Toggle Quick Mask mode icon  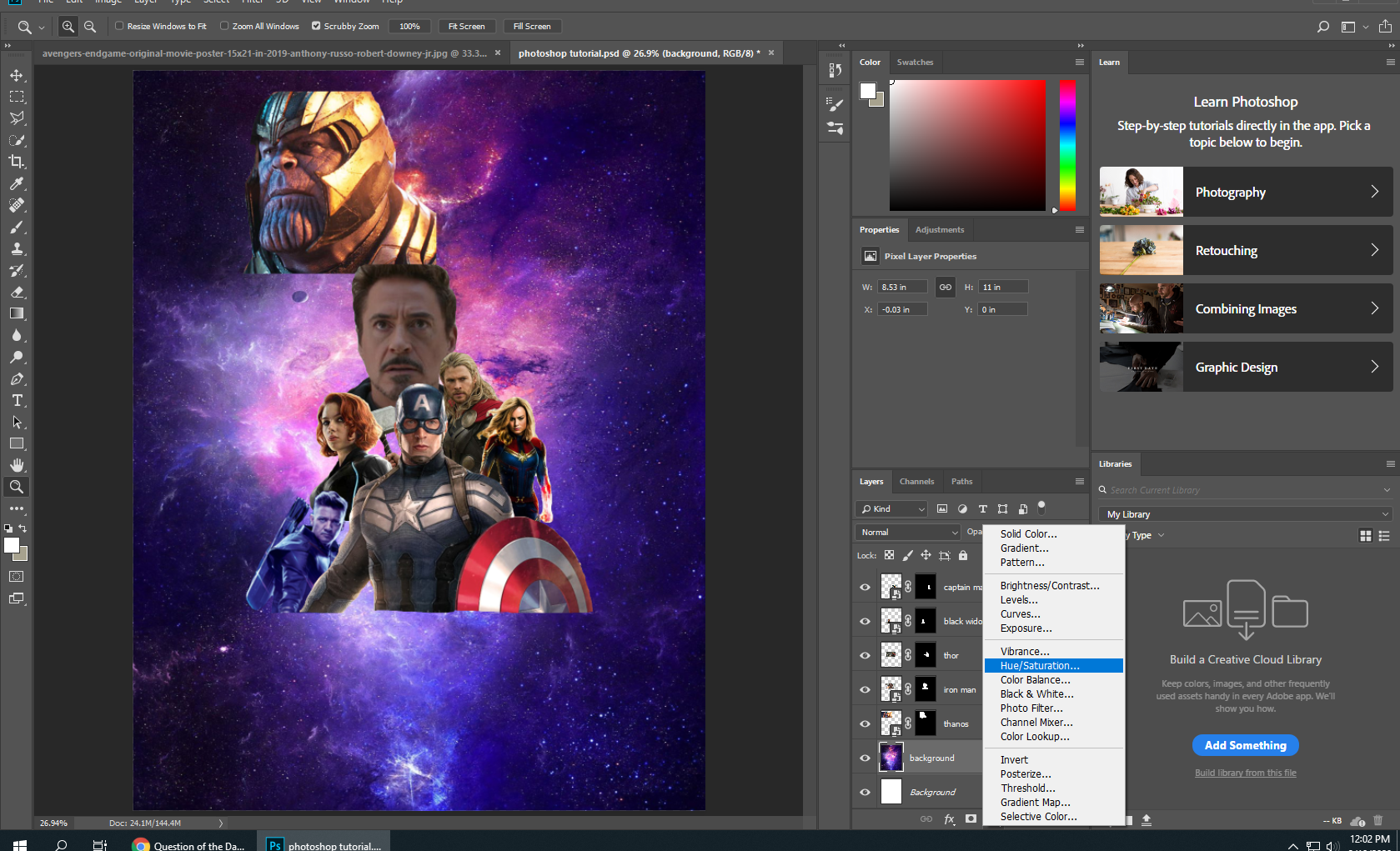(x=17, y=576)
